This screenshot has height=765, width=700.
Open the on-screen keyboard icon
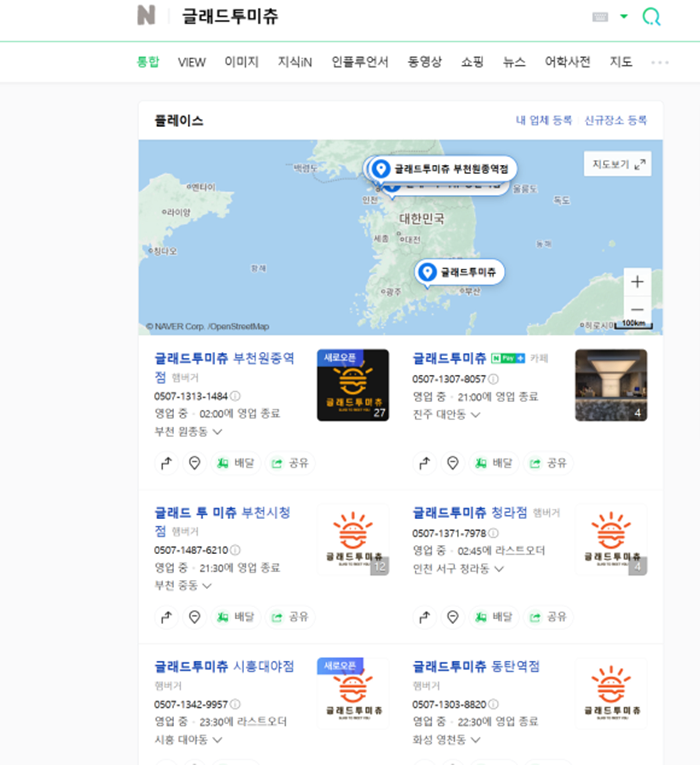[x=600, y=17]
